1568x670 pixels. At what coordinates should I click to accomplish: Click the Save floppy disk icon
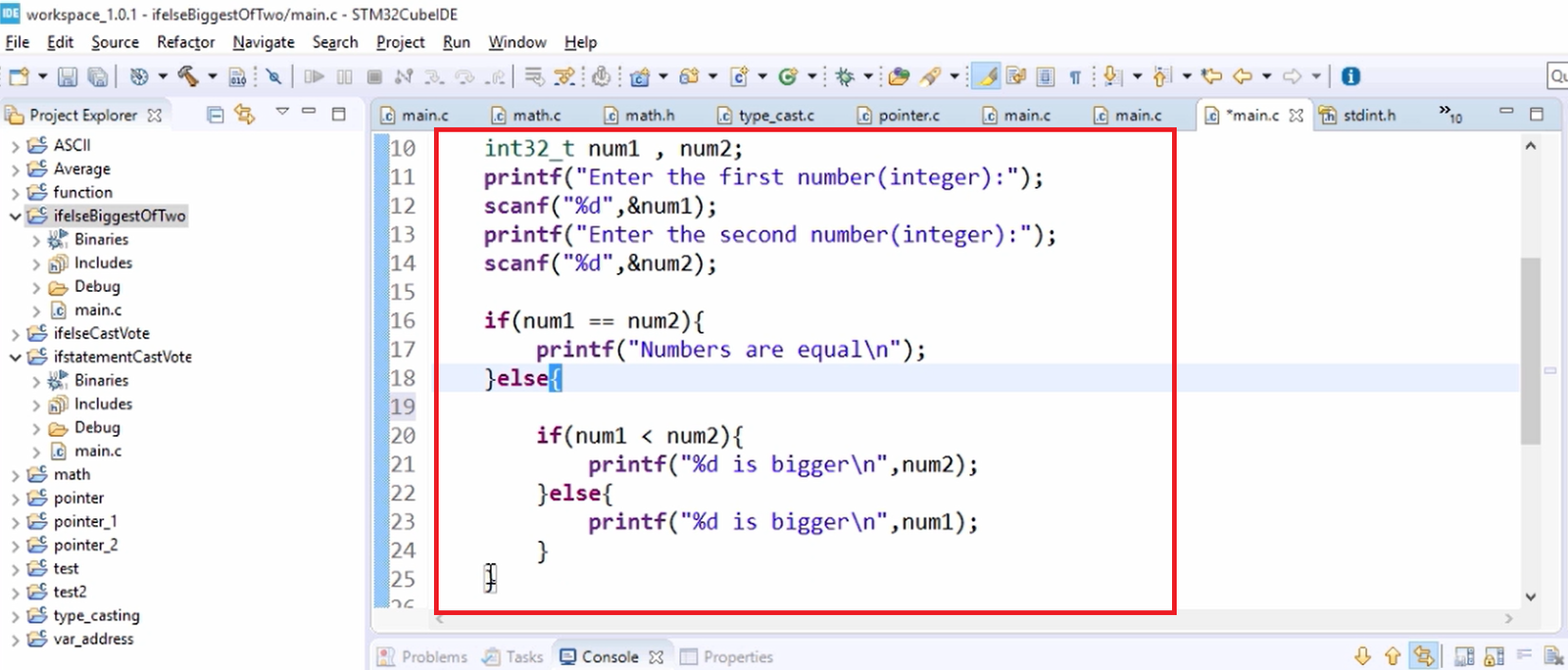point(68,76)
